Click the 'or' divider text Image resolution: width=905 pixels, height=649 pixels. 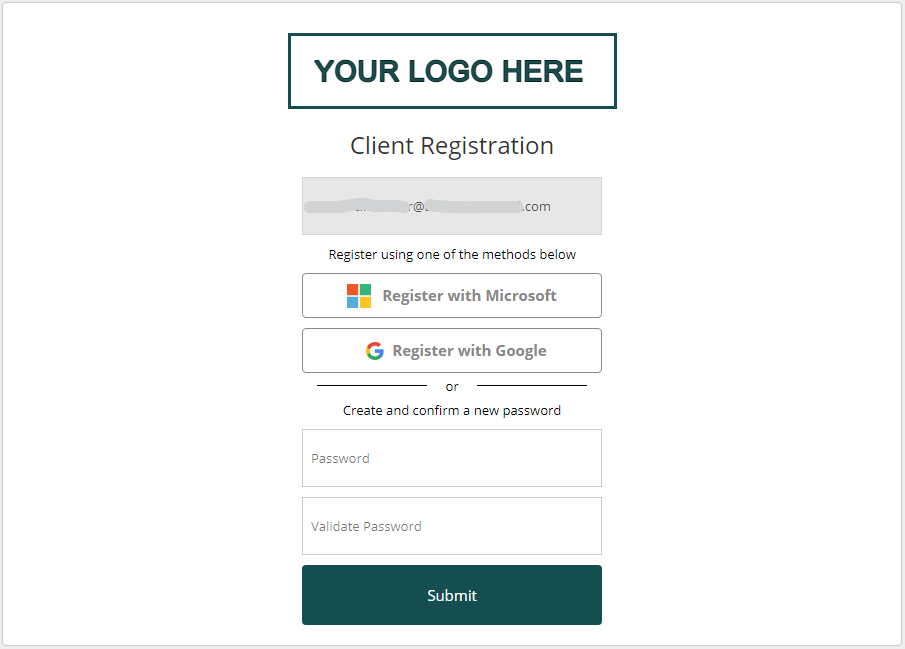tap(452, 387)
